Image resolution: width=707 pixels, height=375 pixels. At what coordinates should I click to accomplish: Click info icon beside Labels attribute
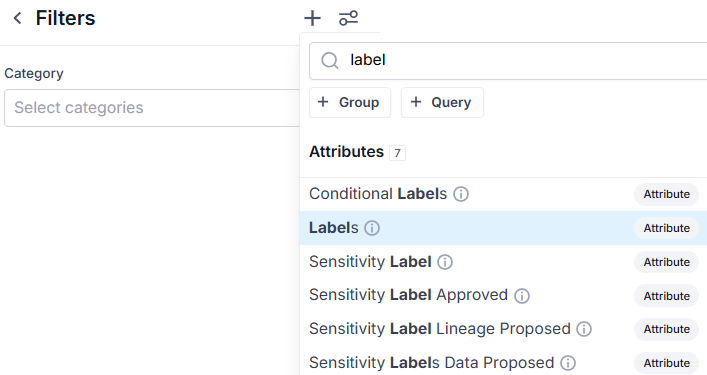pos(372,228)
